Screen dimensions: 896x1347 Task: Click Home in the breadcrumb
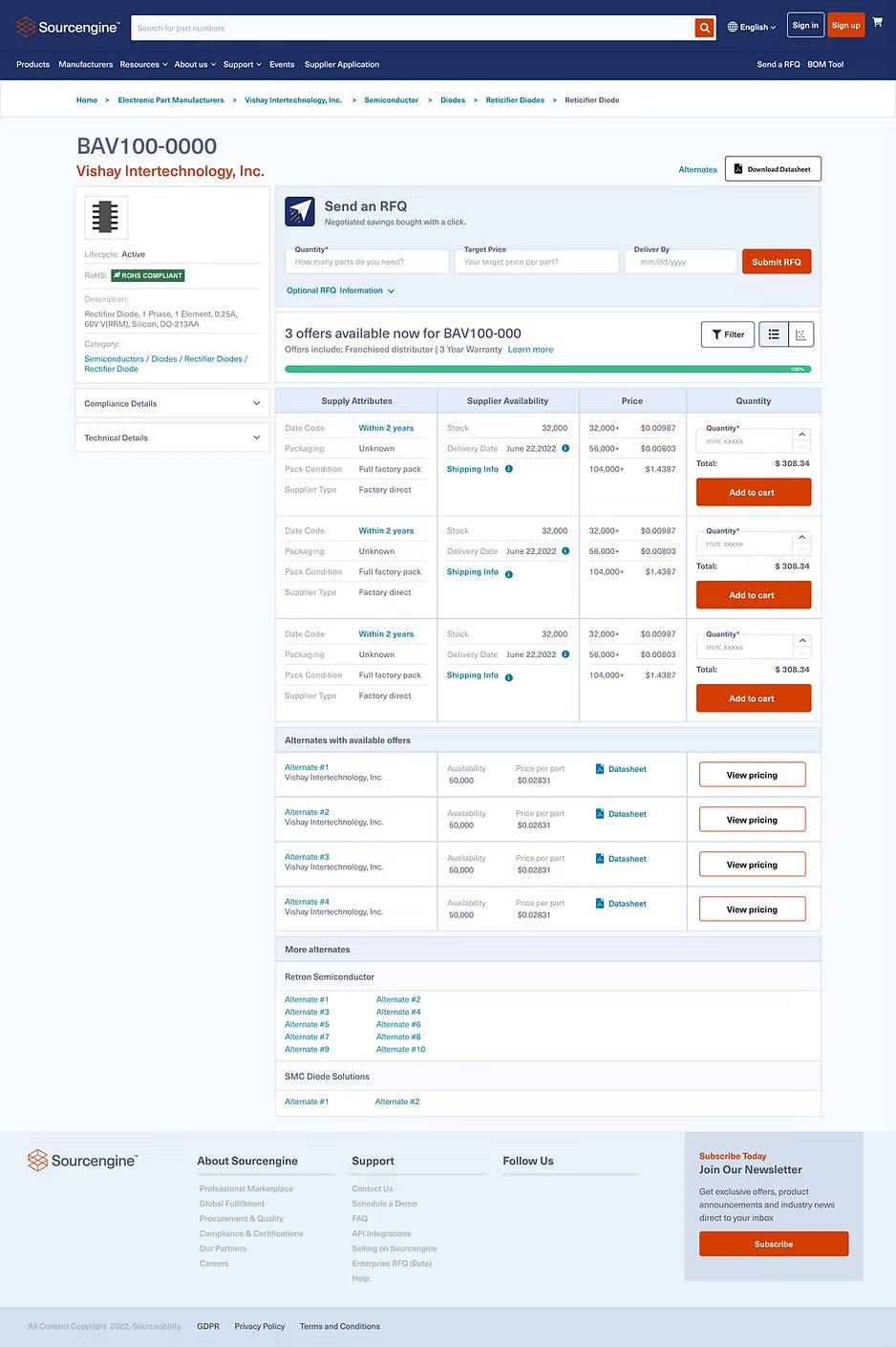[x=87, y=100]
